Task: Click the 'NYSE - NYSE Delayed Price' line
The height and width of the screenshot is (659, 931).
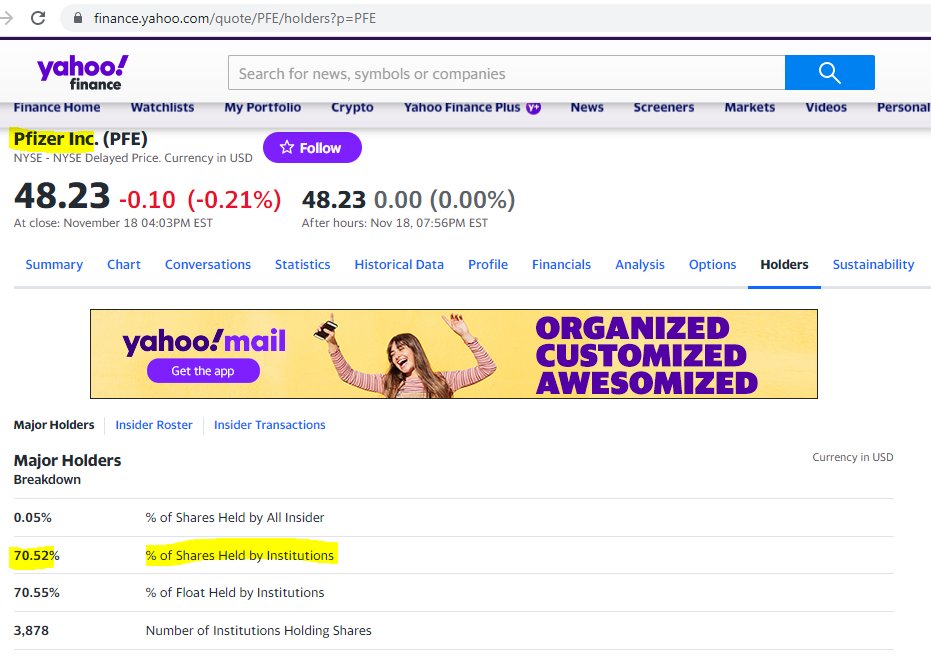Action: [133, 157]
